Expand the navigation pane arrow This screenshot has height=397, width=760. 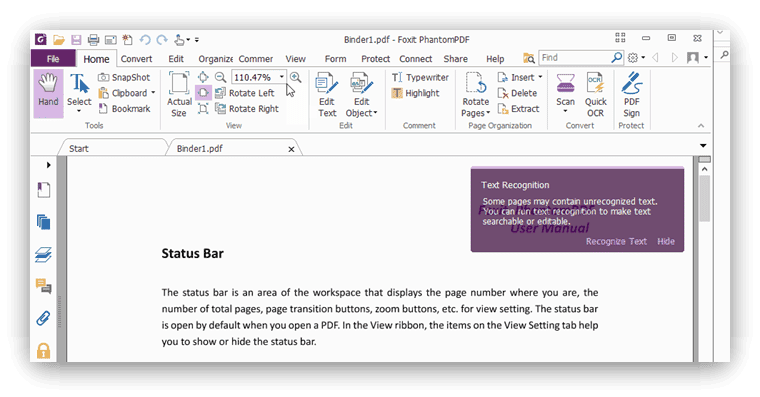coord(48,165)
